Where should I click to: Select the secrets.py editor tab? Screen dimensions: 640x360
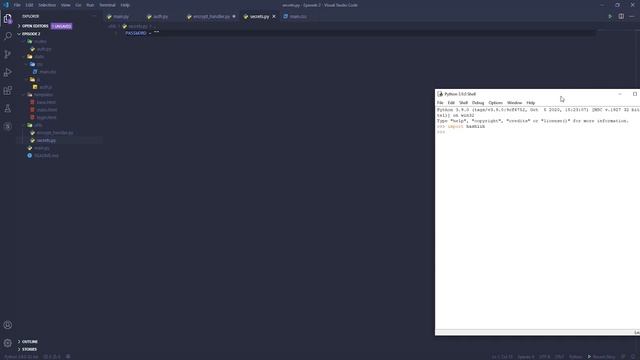point(259,17)
